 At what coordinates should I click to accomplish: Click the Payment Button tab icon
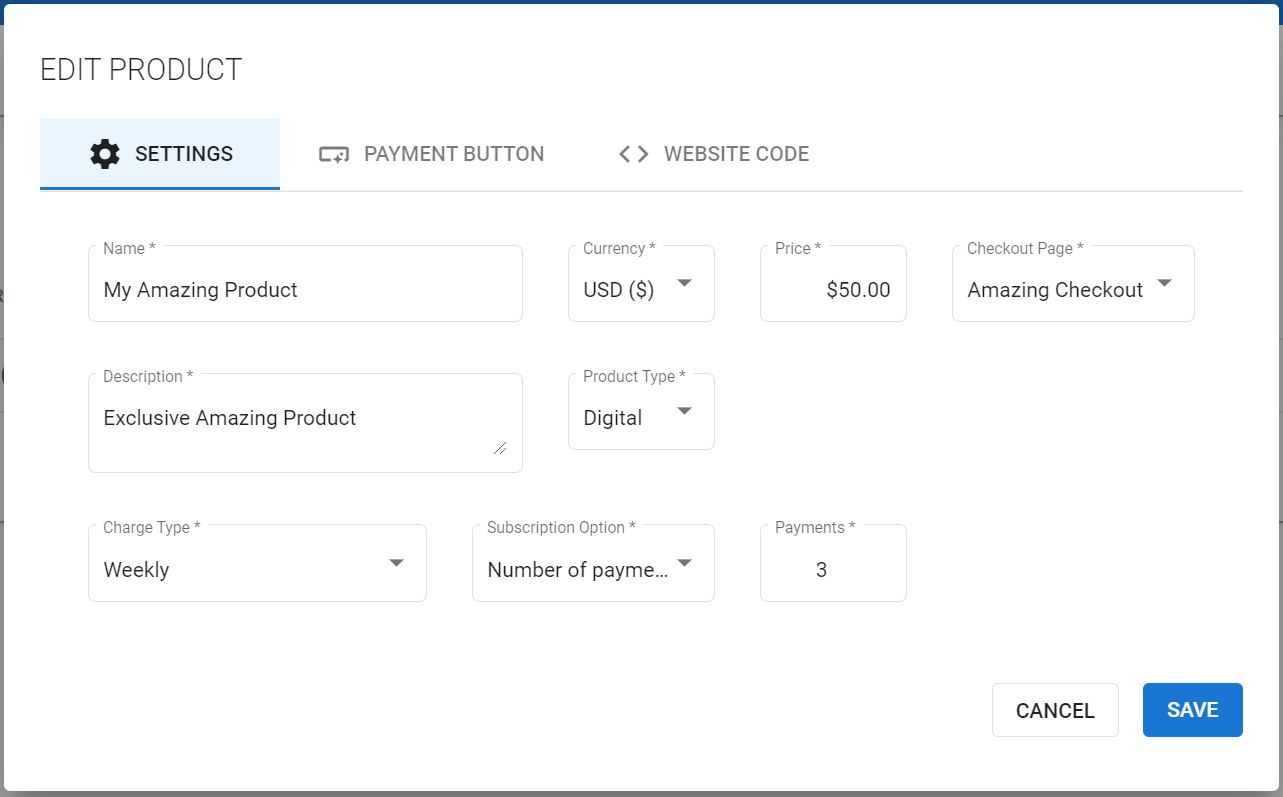333,154
